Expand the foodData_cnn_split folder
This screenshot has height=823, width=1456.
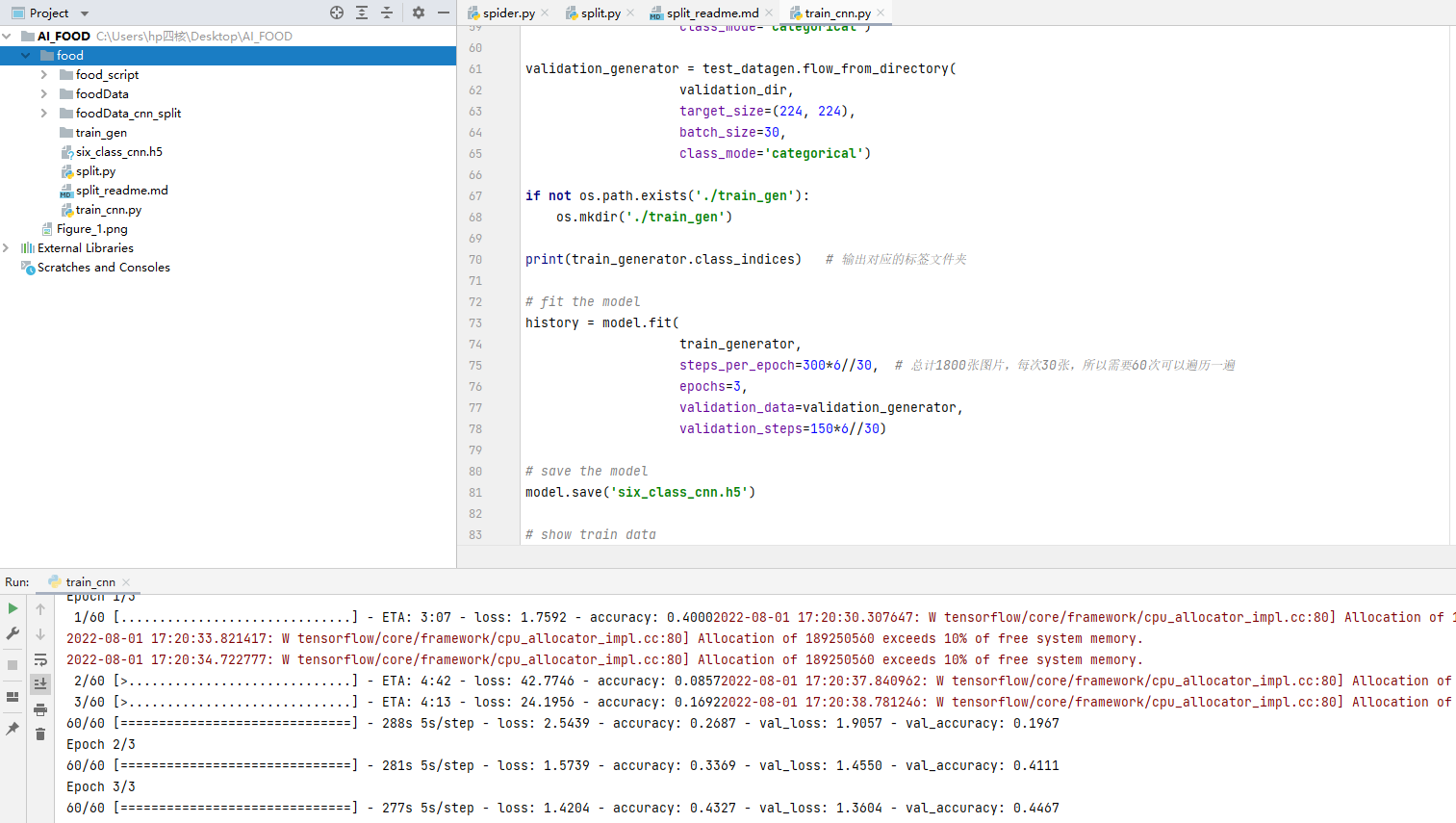[44, 113]
